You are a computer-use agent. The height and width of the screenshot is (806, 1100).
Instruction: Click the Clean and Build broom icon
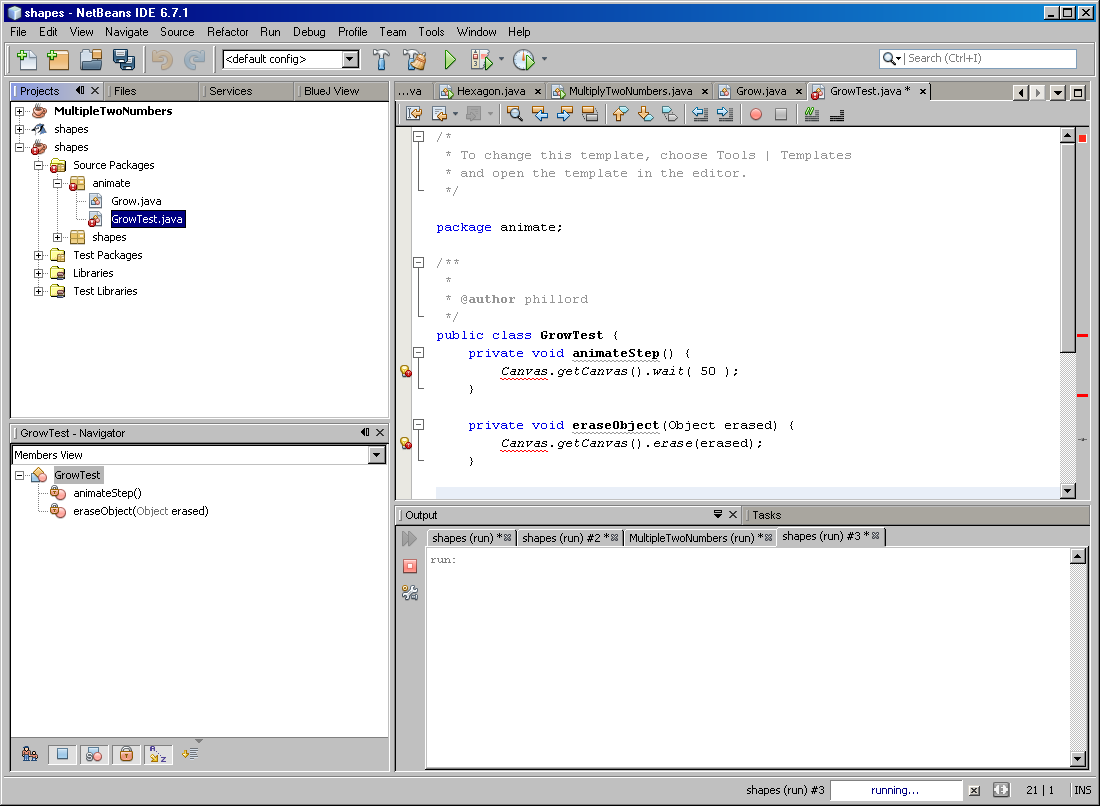[414, 60]
